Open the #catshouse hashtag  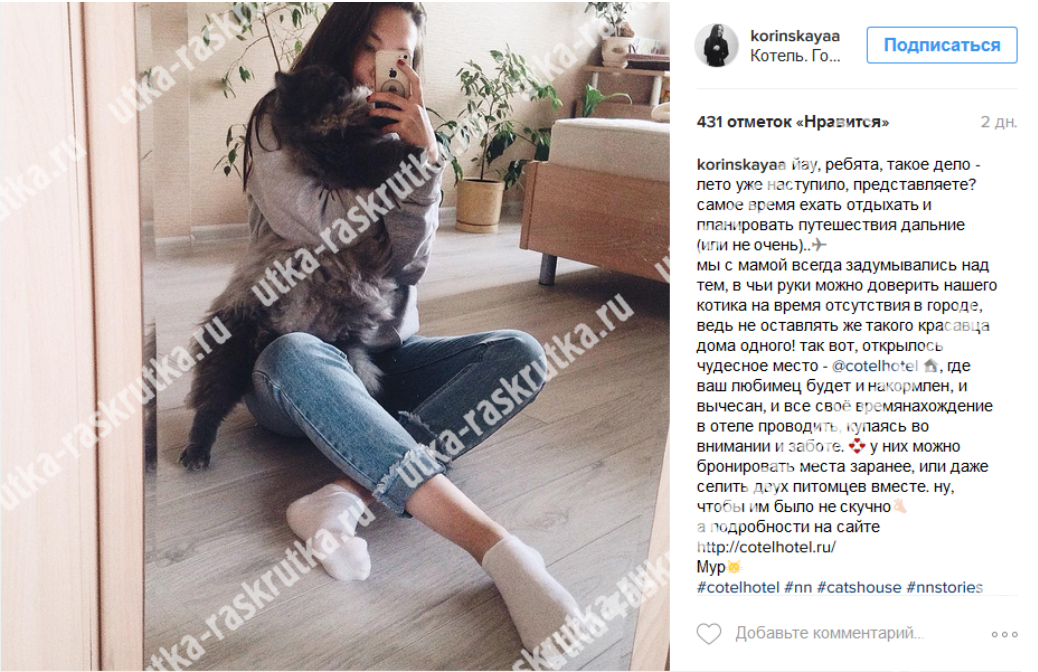(x=859, y=587)
